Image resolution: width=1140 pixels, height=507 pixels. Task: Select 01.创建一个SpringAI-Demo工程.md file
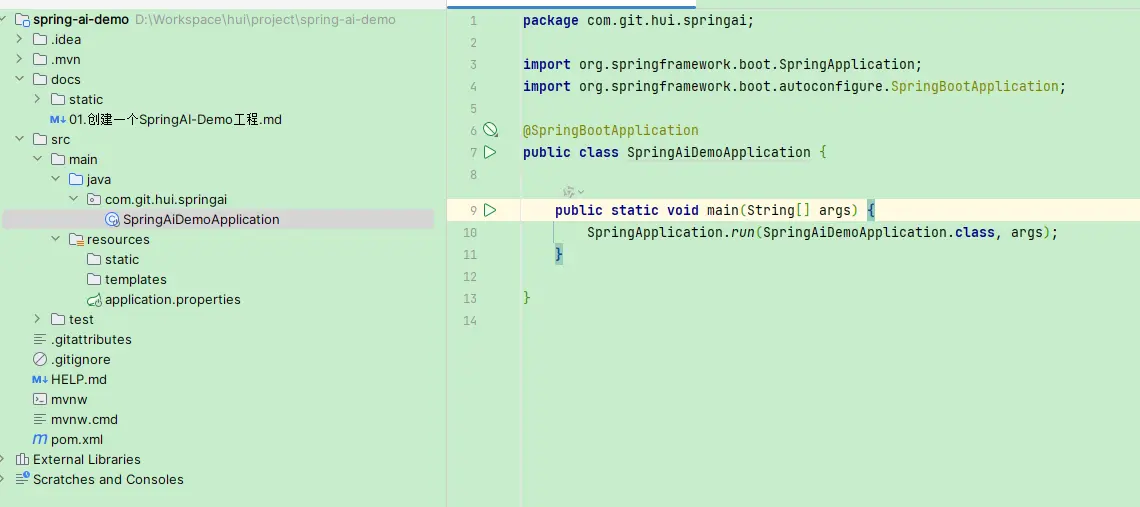(175, 119)
